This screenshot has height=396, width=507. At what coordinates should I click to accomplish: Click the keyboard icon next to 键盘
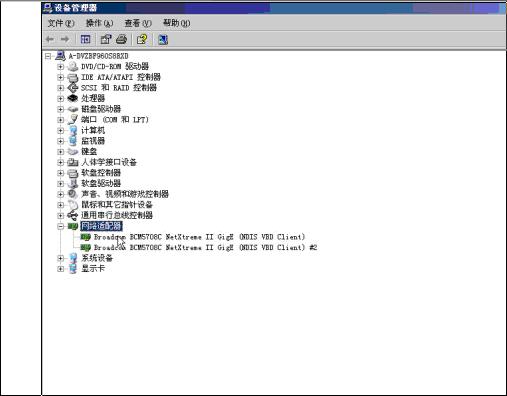(73, 151)
